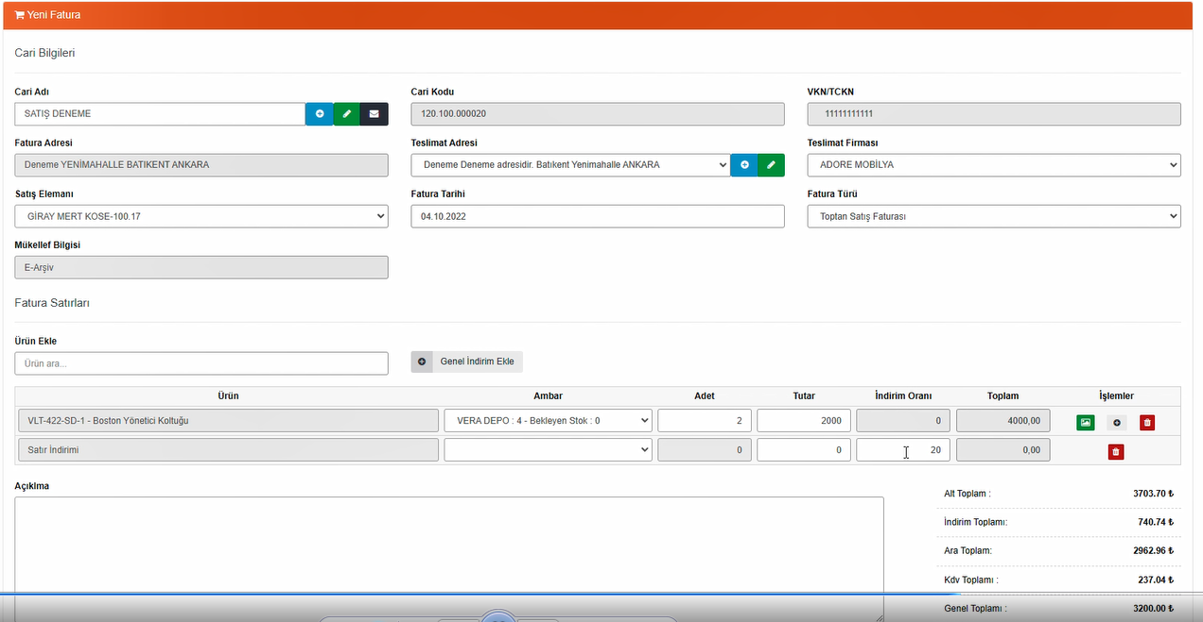Click the gray plus icon in Boston Koltuğu row

pyautogui.click(x=1116, y=422)
